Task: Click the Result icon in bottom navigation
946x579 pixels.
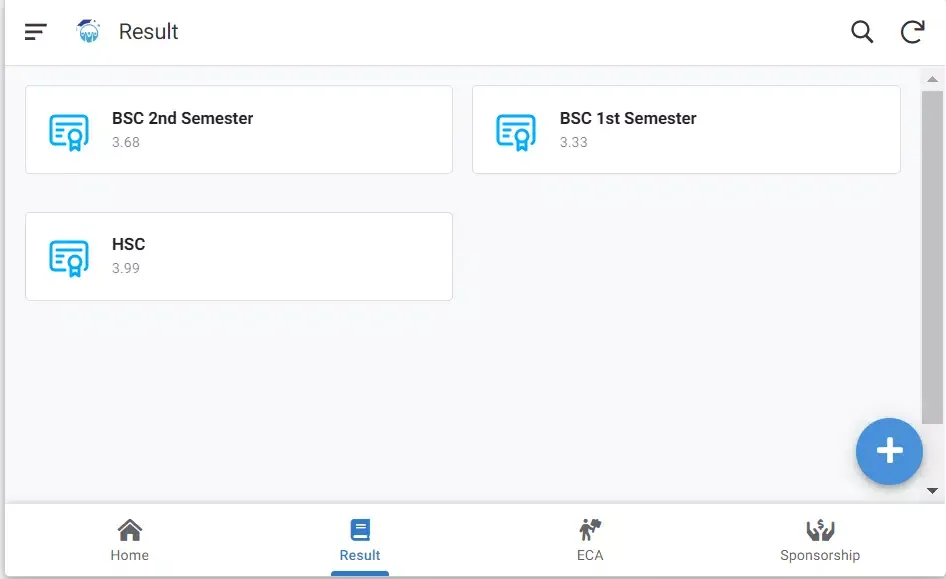Action: click(360, 527)
